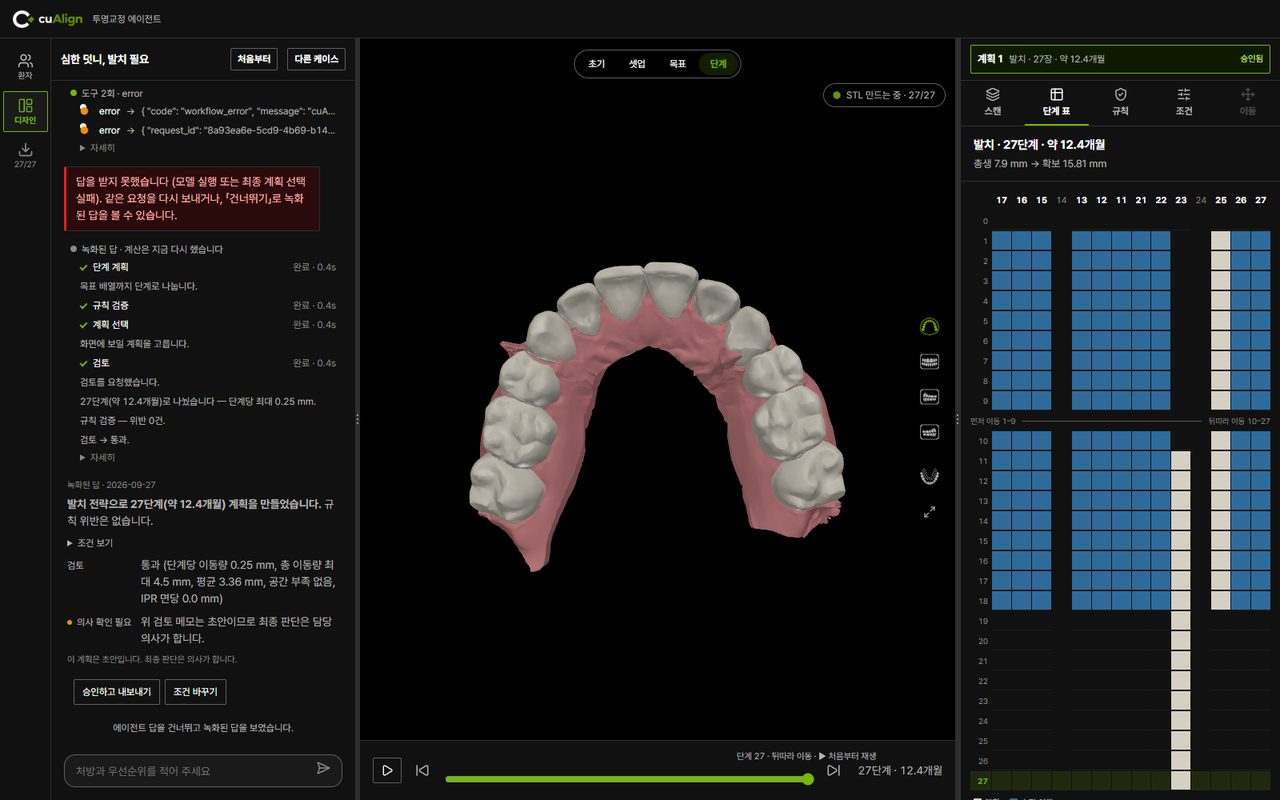This screenshot has height=800, width=1280.
Task: Click the cuAlign logo
Action: 47,19
